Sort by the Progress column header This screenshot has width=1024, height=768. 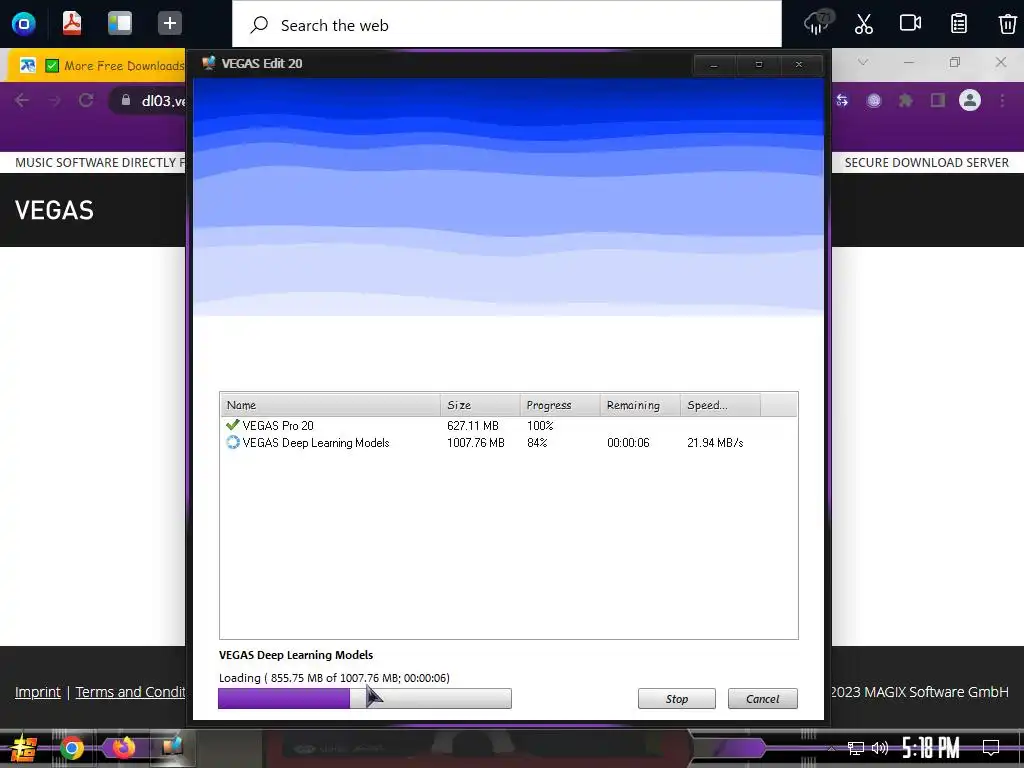tap(560, 405)
